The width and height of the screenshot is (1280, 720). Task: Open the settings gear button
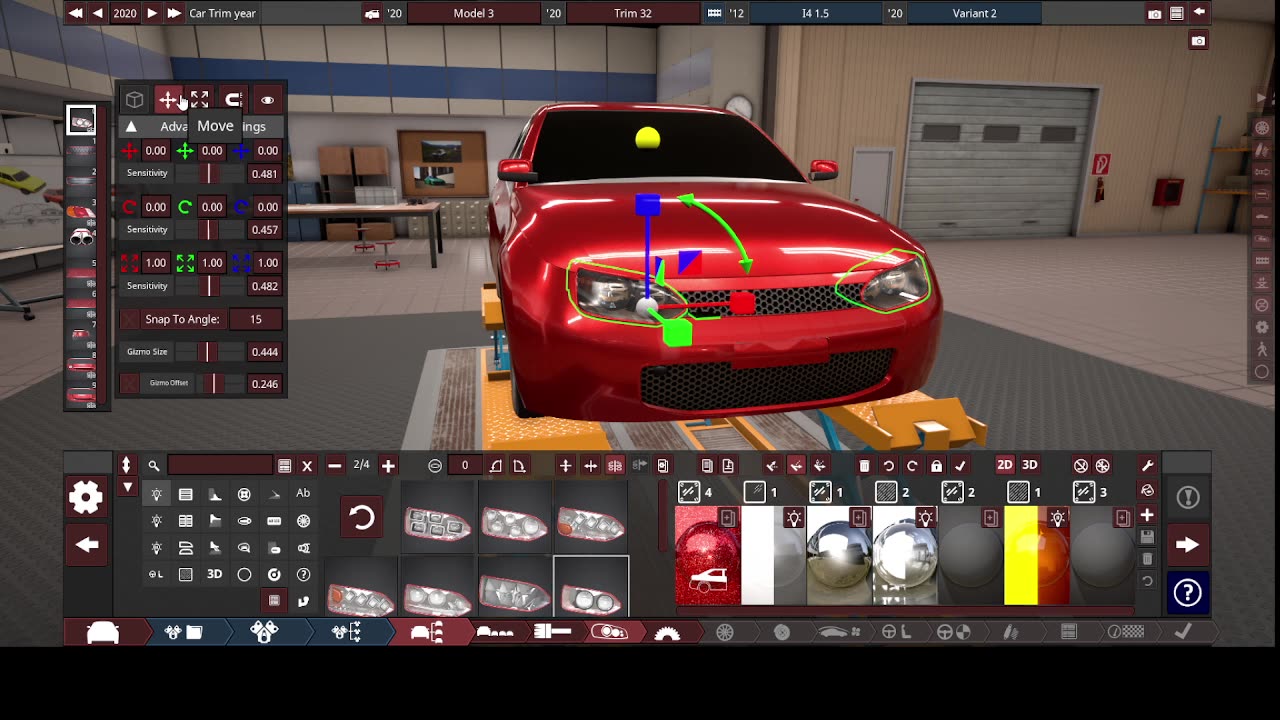(86, 497)
